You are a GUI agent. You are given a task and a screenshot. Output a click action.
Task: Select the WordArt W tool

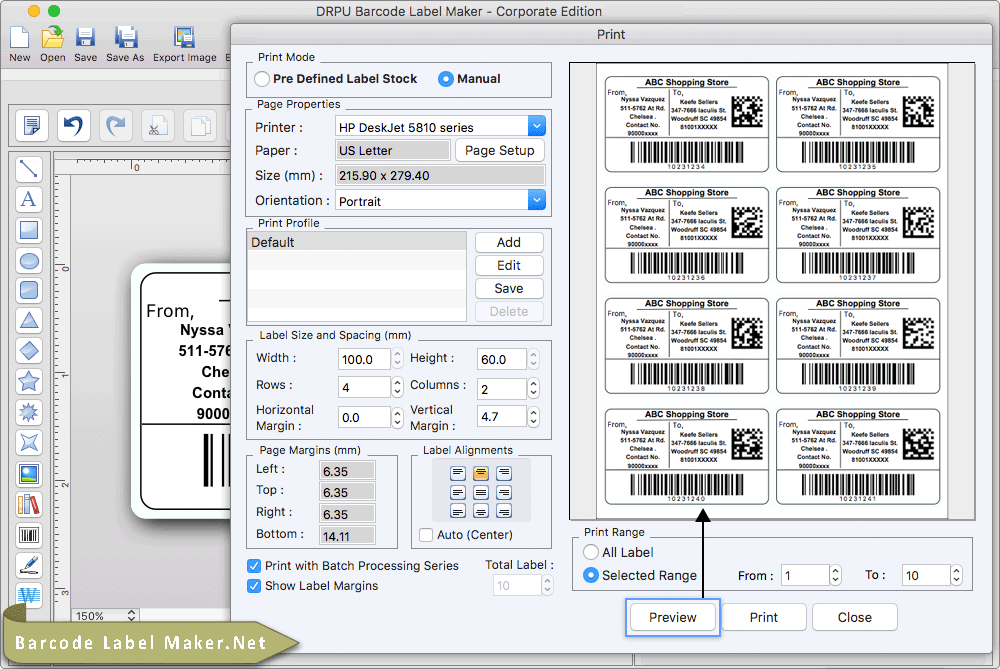(x=29, y=595)
